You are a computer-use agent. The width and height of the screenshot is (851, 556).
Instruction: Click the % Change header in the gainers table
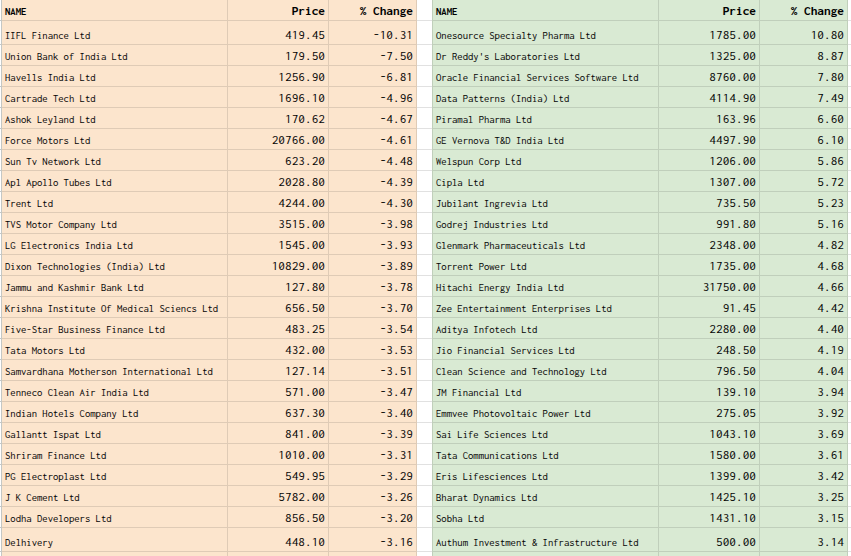coord(817,11)
